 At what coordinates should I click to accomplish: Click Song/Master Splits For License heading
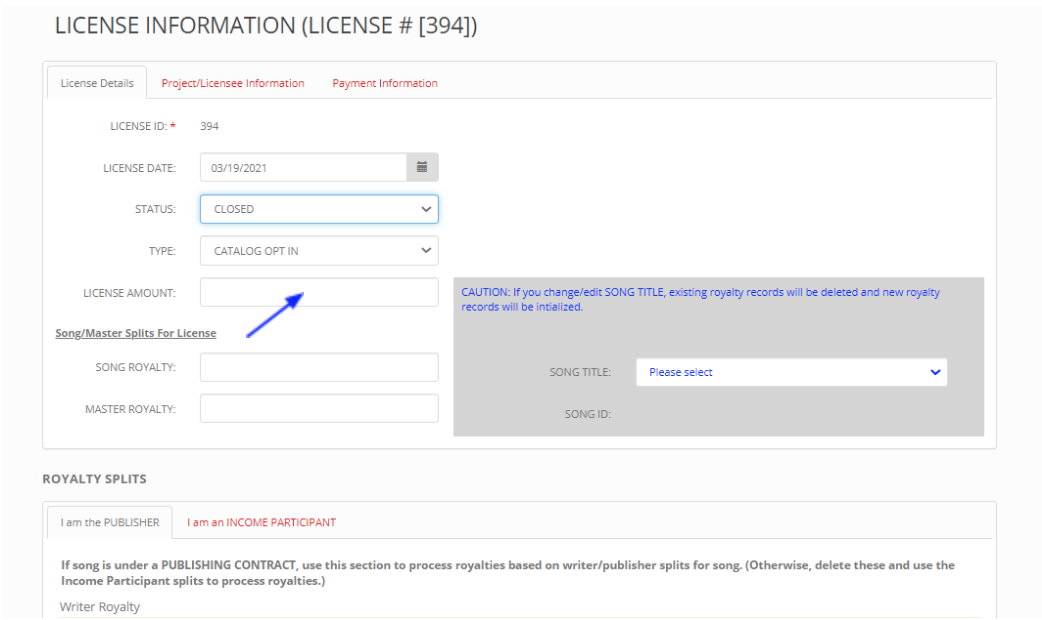tap(136, 333)
